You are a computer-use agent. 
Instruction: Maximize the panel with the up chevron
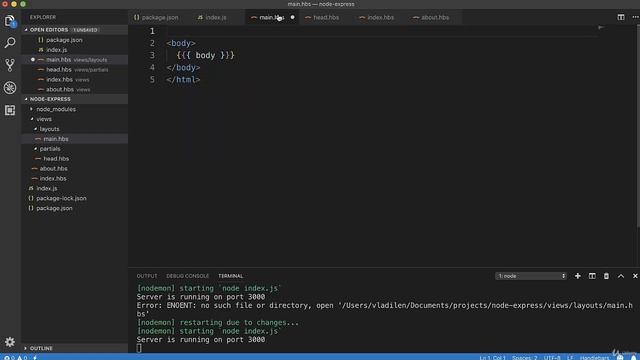[x=620, y=276]
